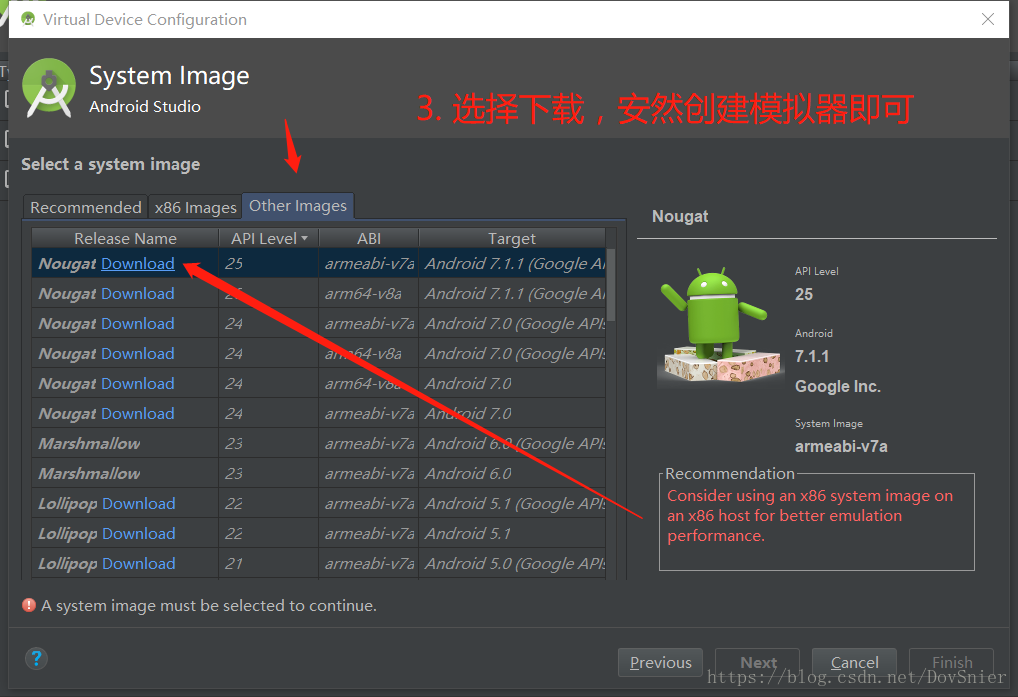This screenshot has height=697, width=1018.
Task: Download Lollipop API 21 Android 5.0 image
Action: coord(139,563)
